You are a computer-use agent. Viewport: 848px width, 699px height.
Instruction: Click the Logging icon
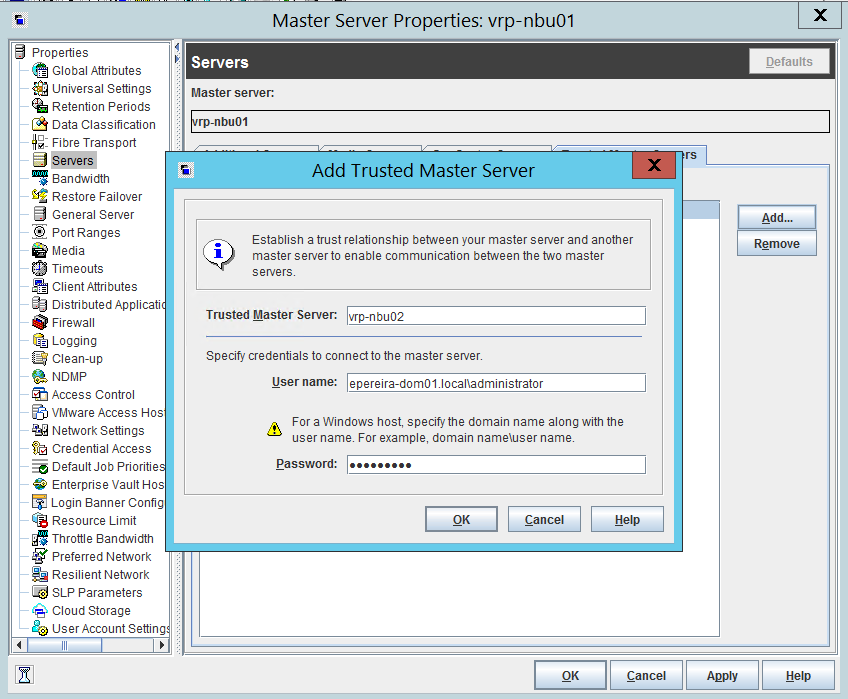point(40,340)
